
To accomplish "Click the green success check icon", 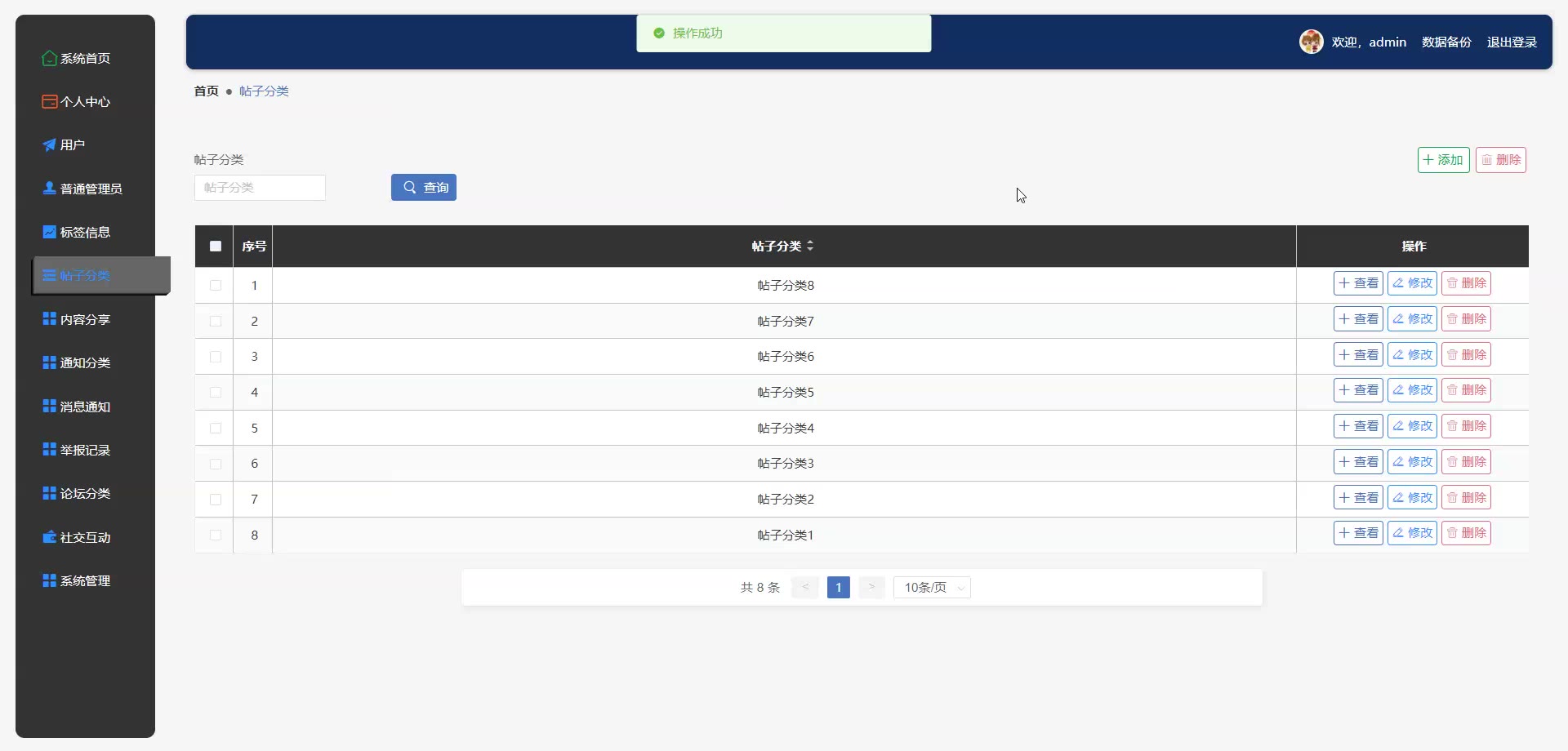I will tap(659, 33).
